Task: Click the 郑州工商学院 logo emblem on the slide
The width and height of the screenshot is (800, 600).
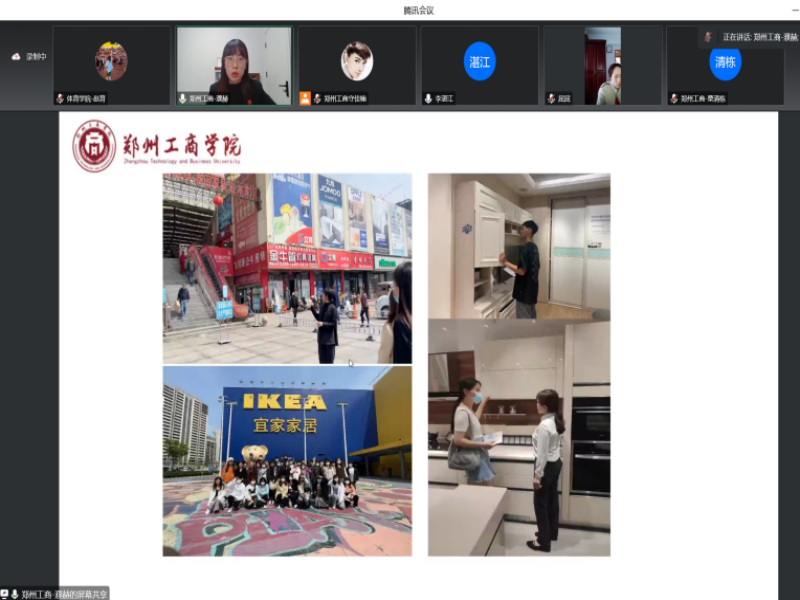Action: coord(94,146)
